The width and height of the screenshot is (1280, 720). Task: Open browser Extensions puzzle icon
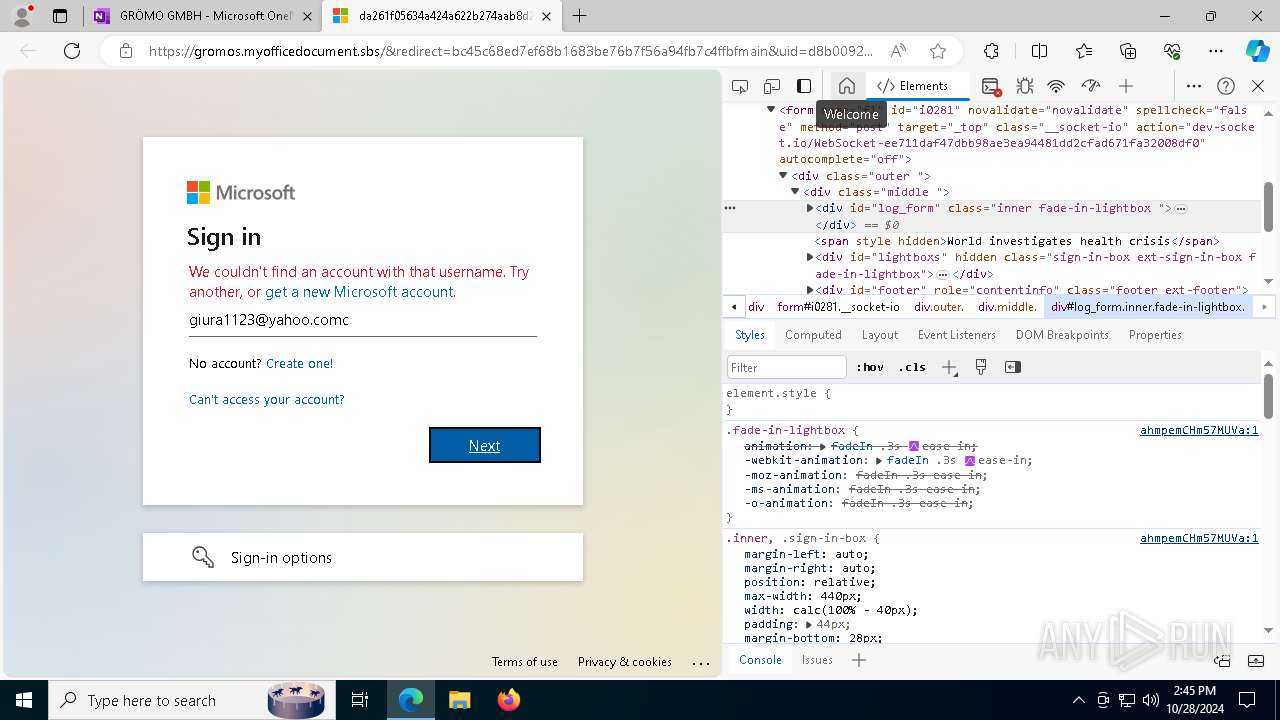tap(991, 51)
